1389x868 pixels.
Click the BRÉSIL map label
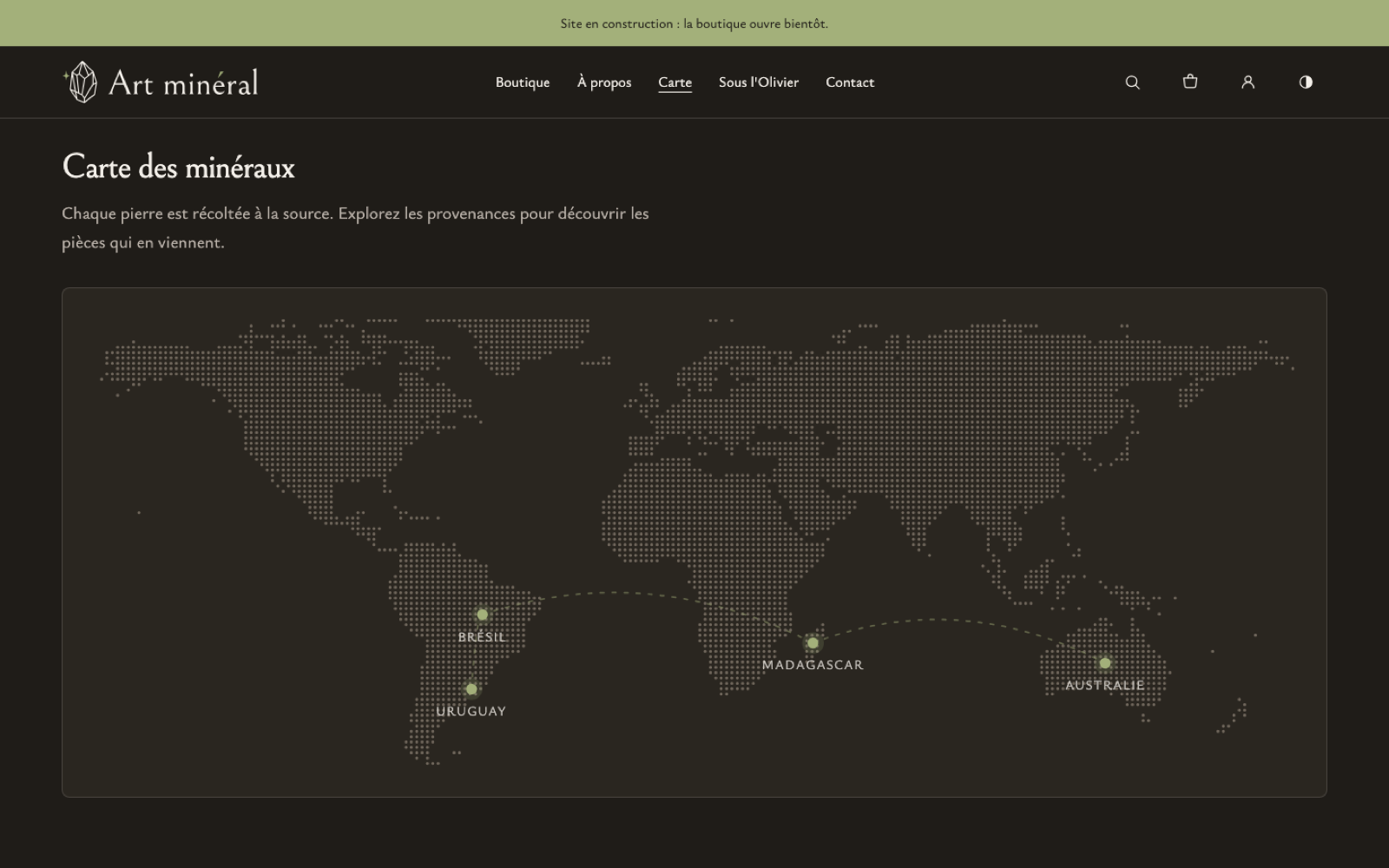482,636
